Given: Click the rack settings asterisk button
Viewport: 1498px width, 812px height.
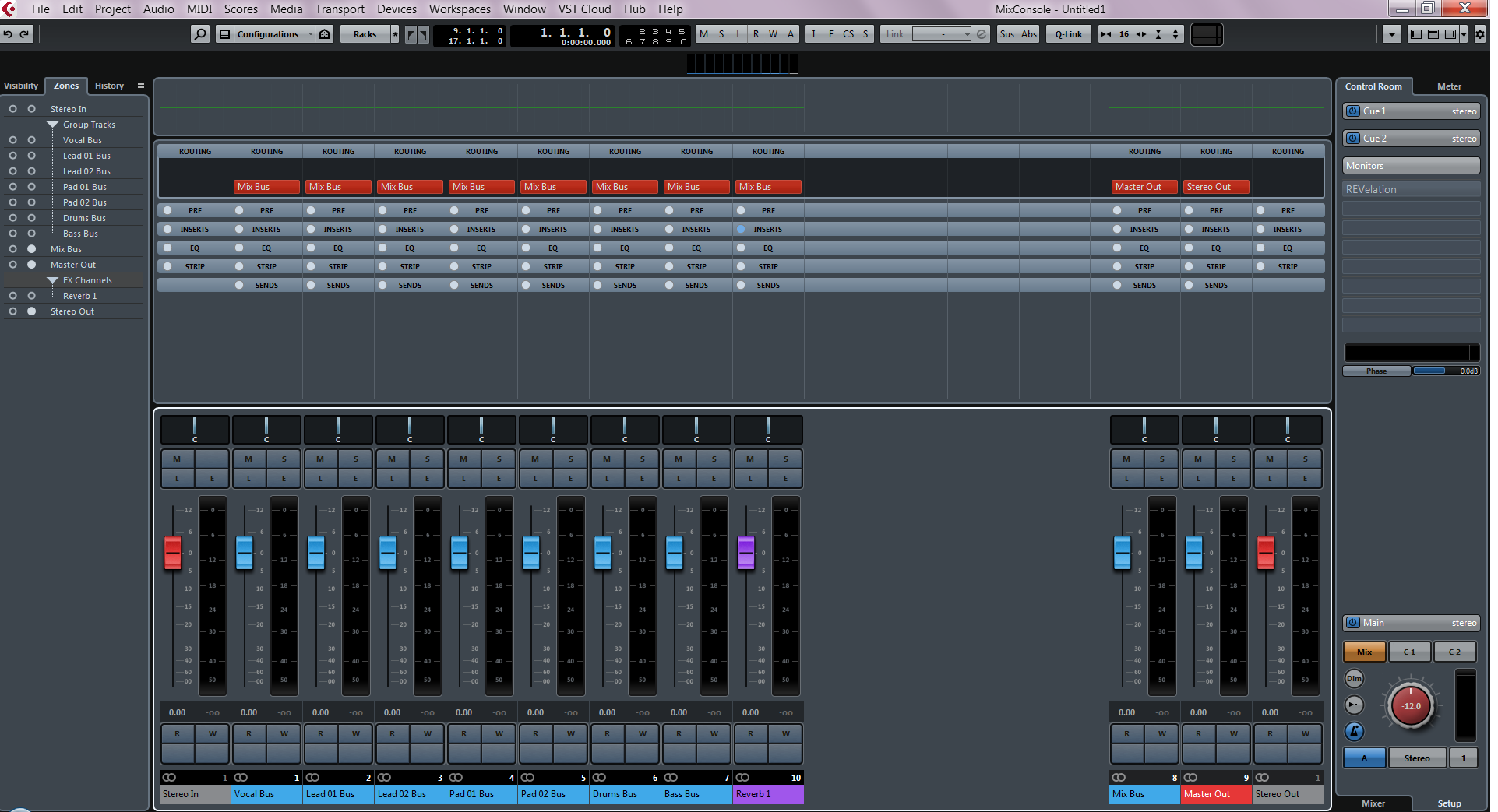Looking at the screenshot, I should (395, 34).
